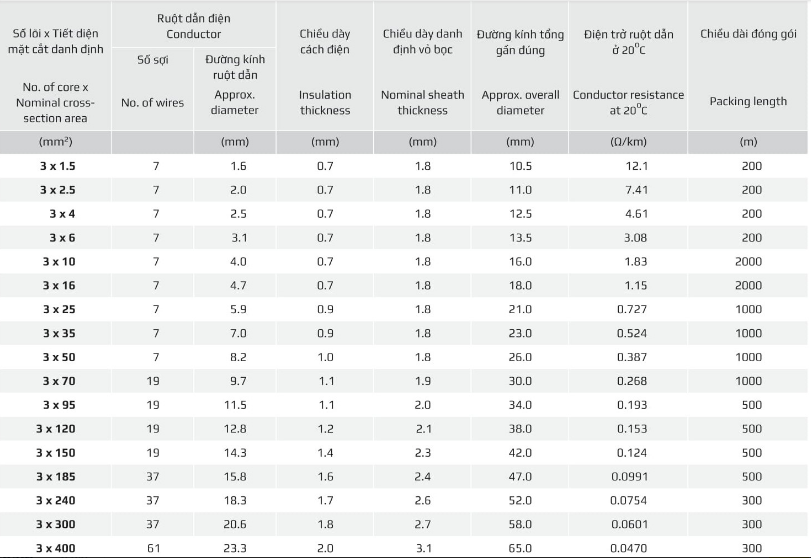Select the 'No. of wires' column header
The image size is (811, 558).
tap(152, 102)
